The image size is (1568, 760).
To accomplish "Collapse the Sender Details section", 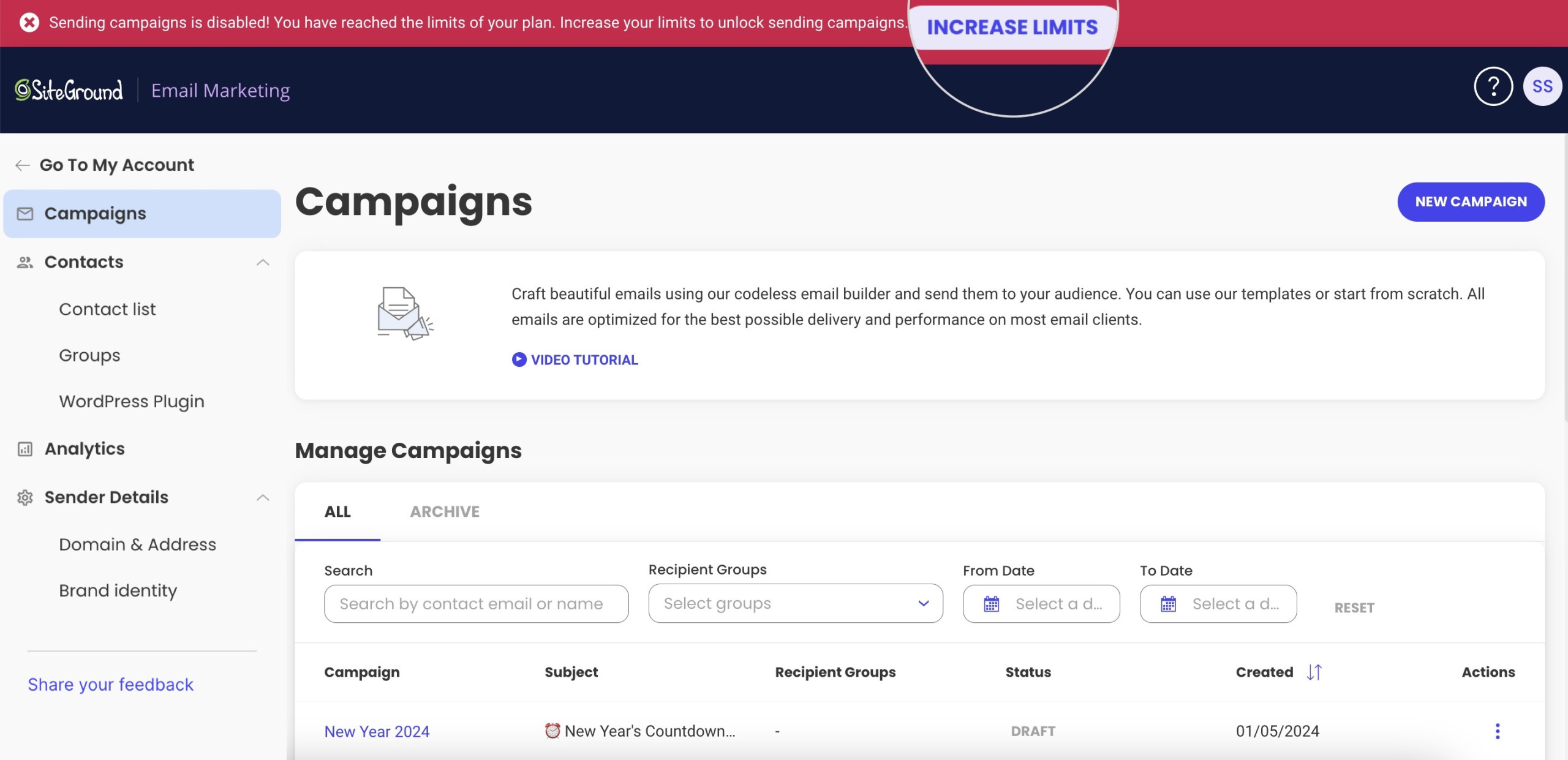I will (x=263, y=496).
